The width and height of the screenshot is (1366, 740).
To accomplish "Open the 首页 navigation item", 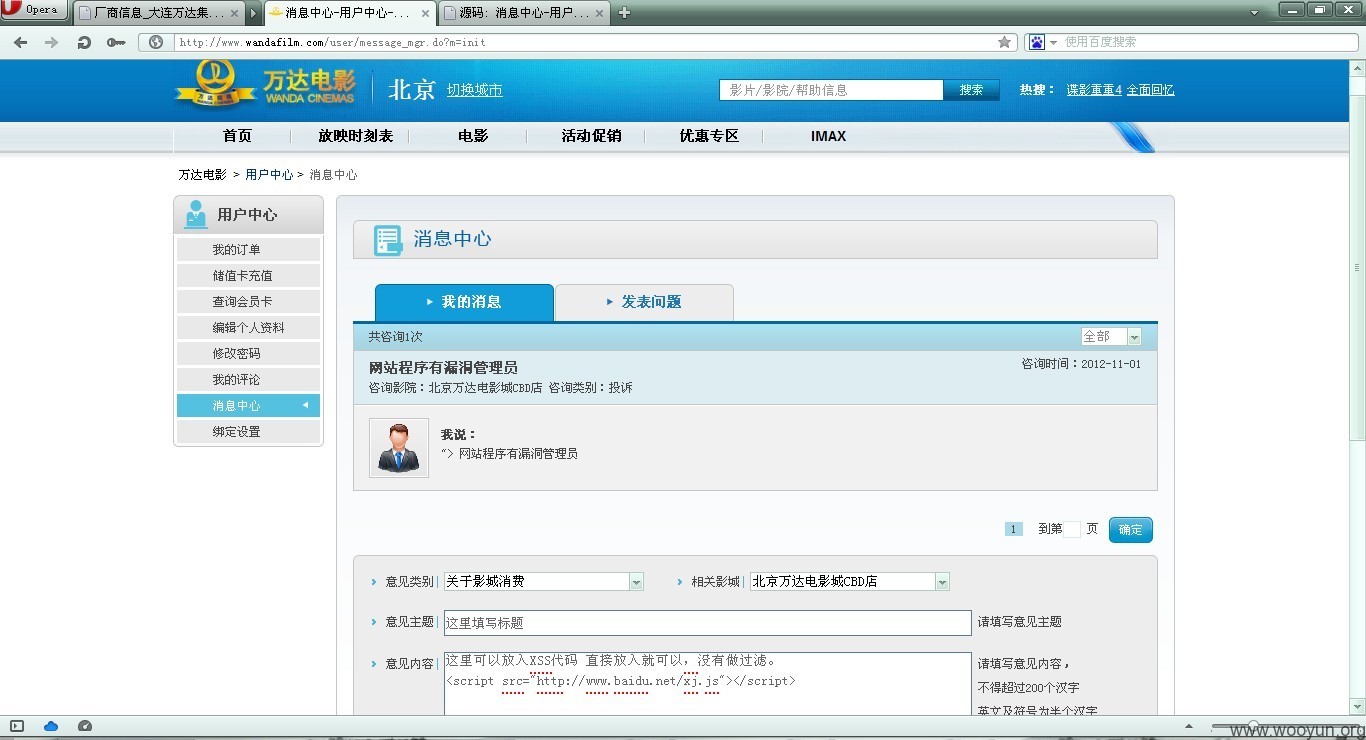I will (x=237, y=136).
